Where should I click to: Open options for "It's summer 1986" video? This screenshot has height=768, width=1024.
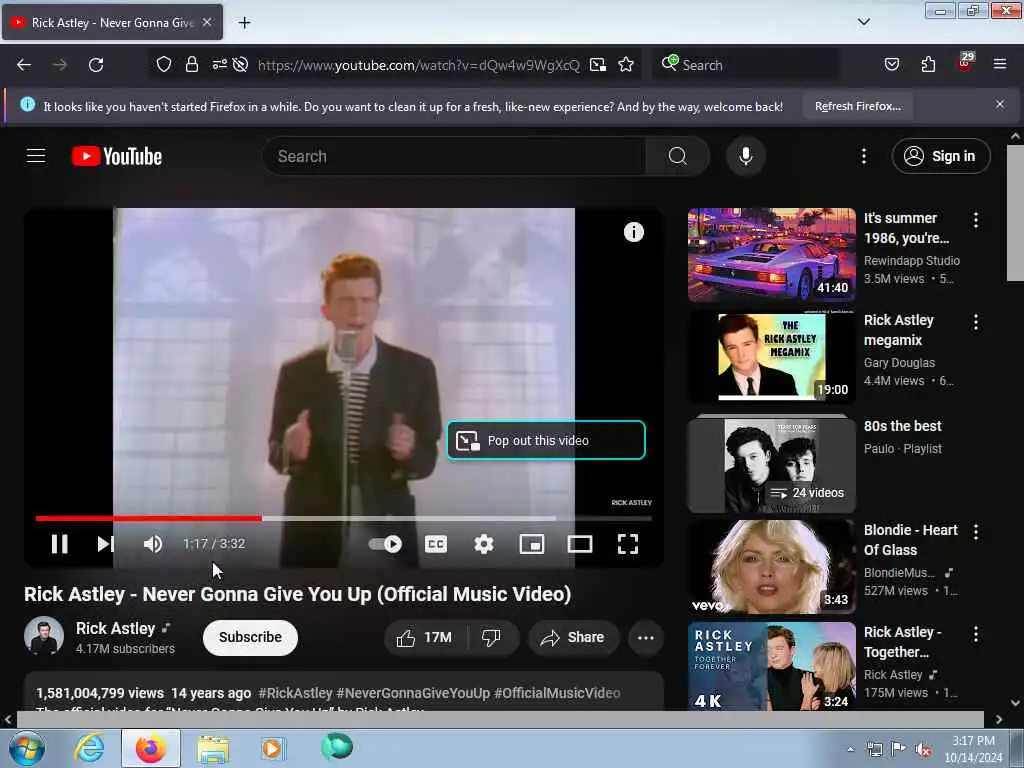(x=976, y=220)
